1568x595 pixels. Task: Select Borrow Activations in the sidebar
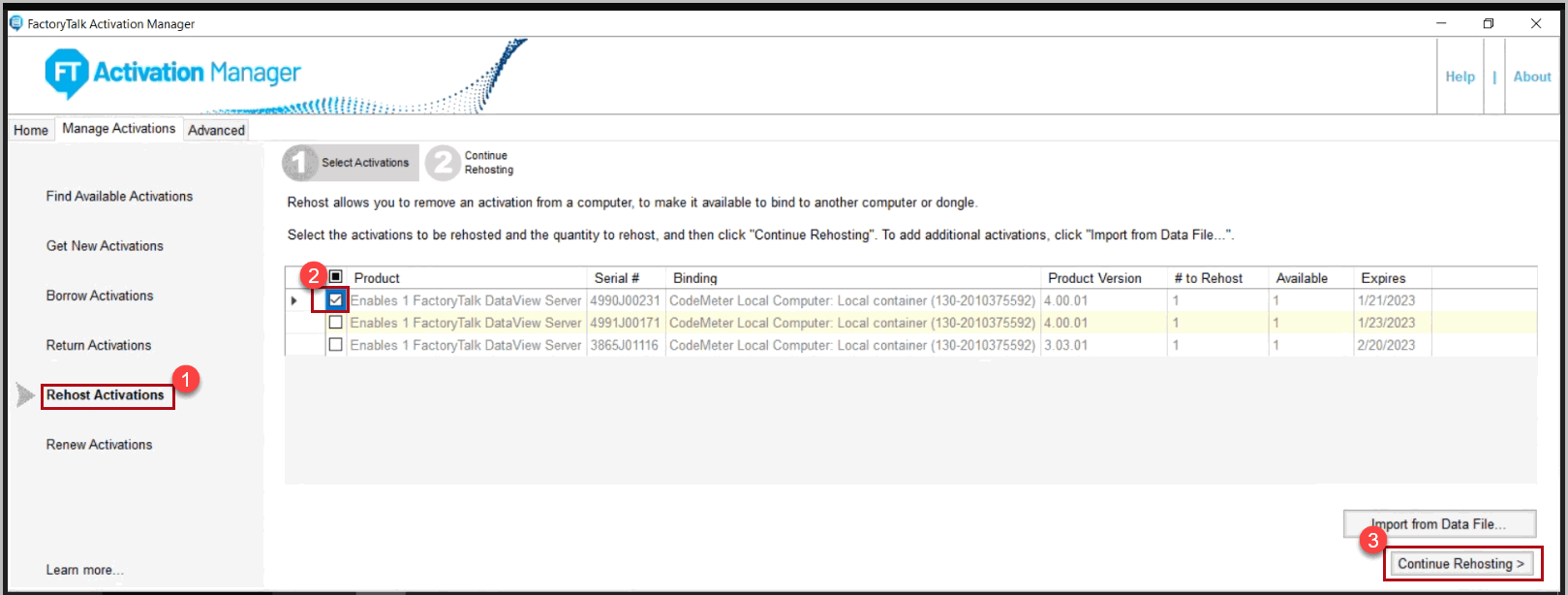click(100, 296)
